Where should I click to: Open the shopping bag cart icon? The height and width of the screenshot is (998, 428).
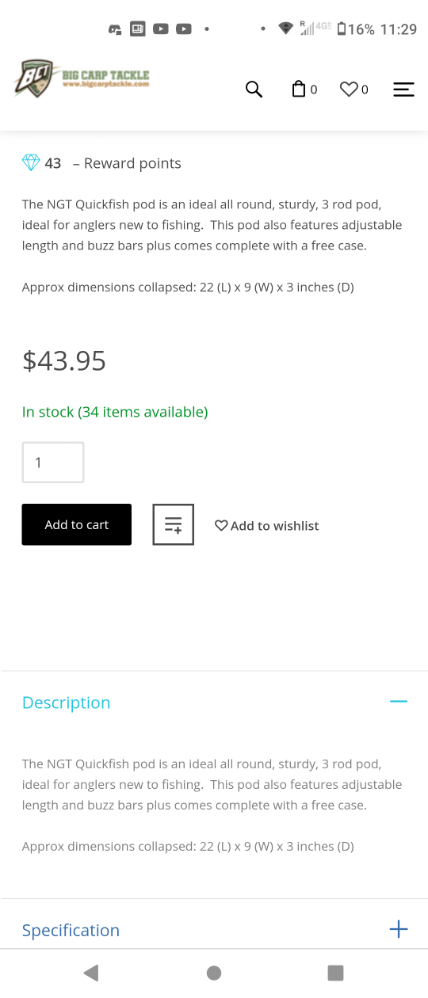(x=298, y=89)
